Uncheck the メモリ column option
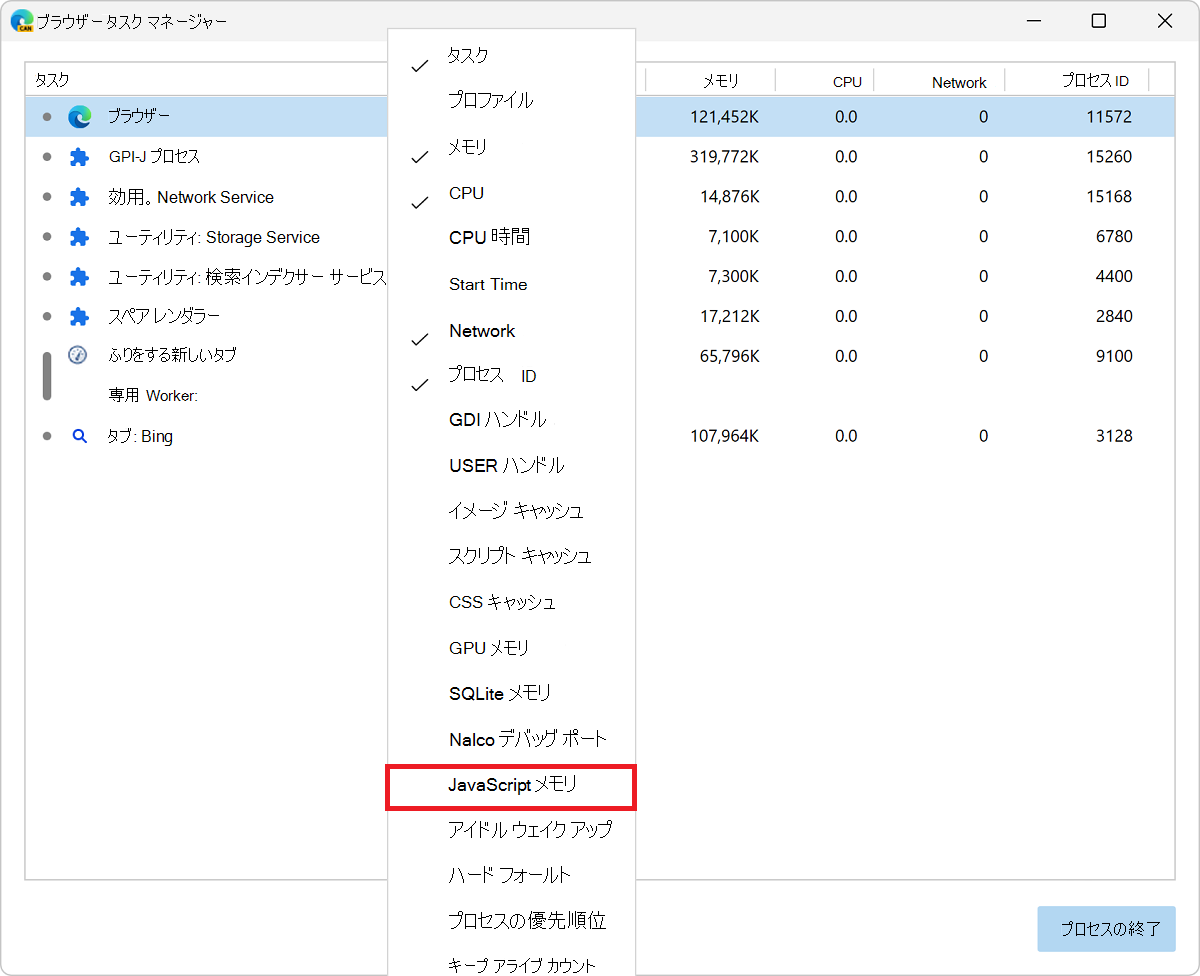Screen dimensions: 1200x976 (468, 148)
